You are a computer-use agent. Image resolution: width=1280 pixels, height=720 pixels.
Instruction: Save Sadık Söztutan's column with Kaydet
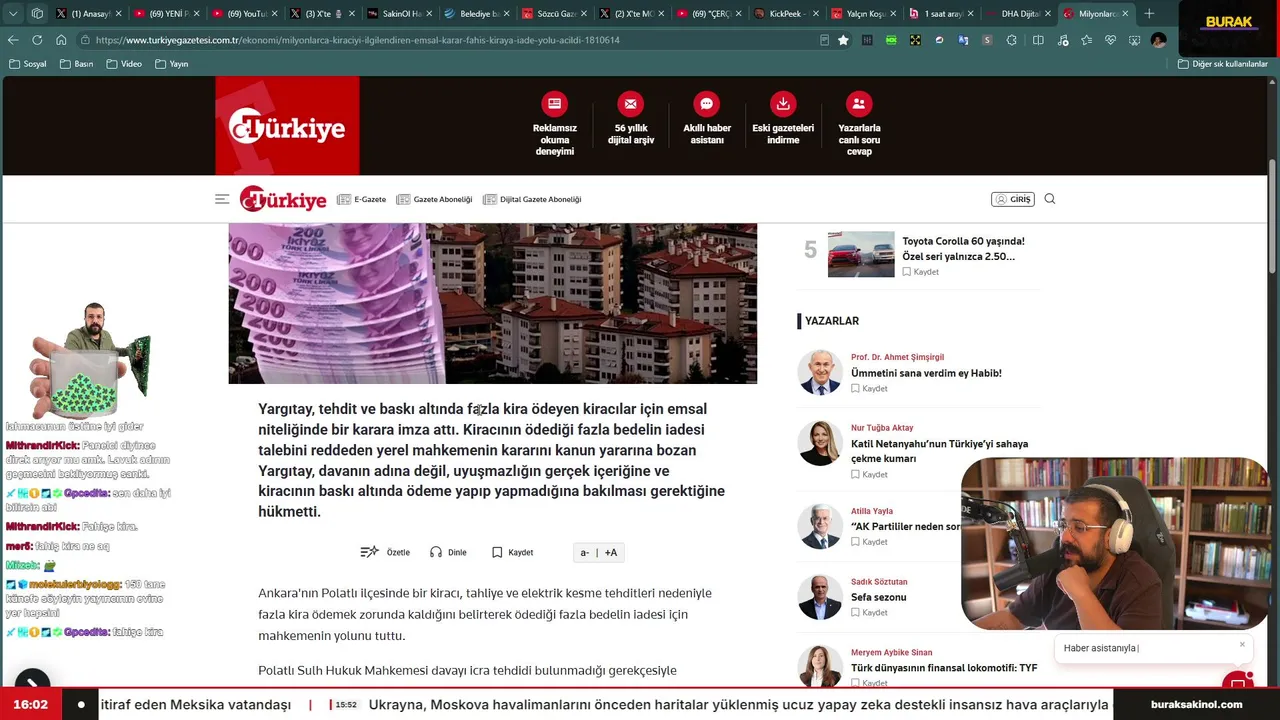tap(869, 612)
